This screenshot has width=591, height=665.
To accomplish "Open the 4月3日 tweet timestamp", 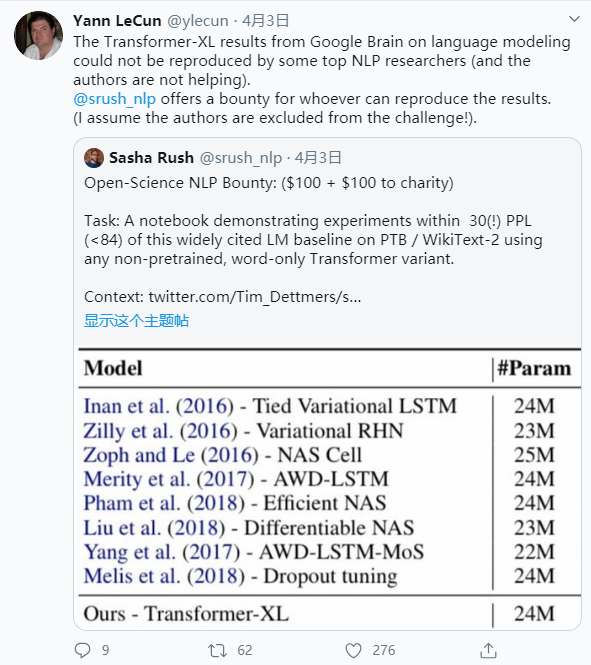I will 265,20.
